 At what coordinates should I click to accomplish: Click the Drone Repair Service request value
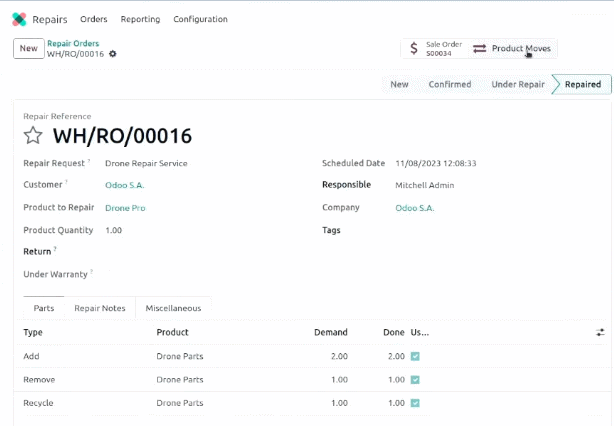point(146,163)
